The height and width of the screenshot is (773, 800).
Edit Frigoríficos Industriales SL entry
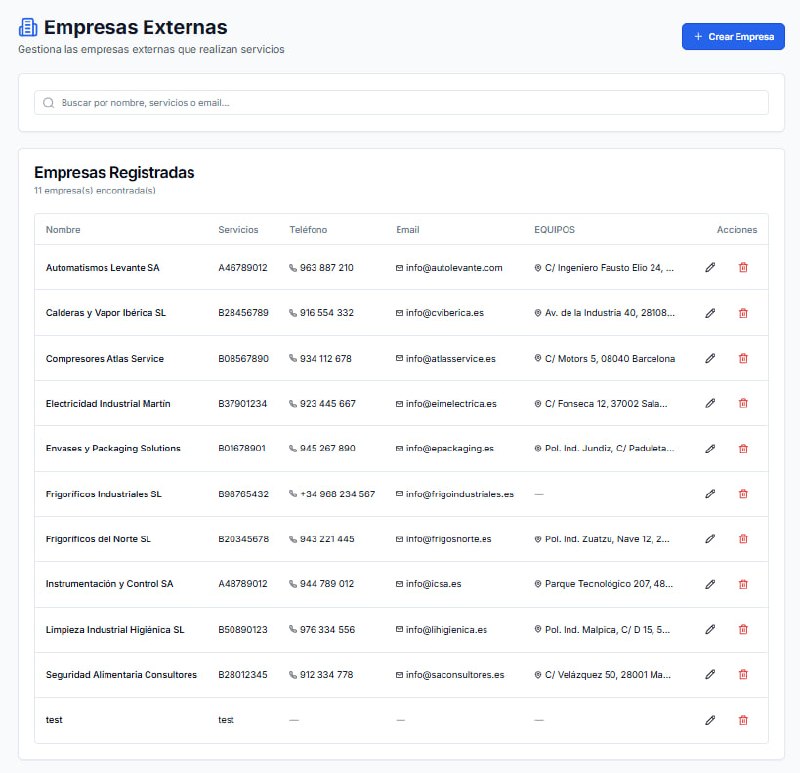[x=710, y=493]
